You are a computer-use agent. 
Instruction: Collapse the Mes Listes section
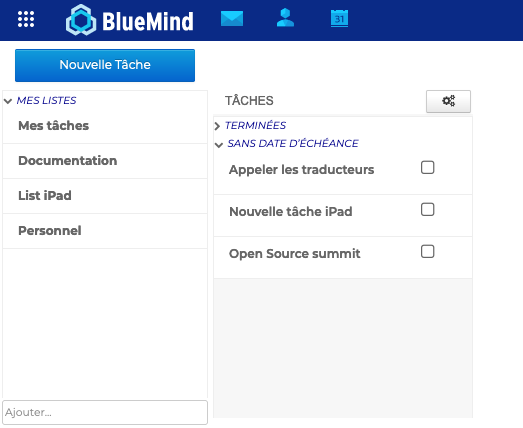coord(8,101)
